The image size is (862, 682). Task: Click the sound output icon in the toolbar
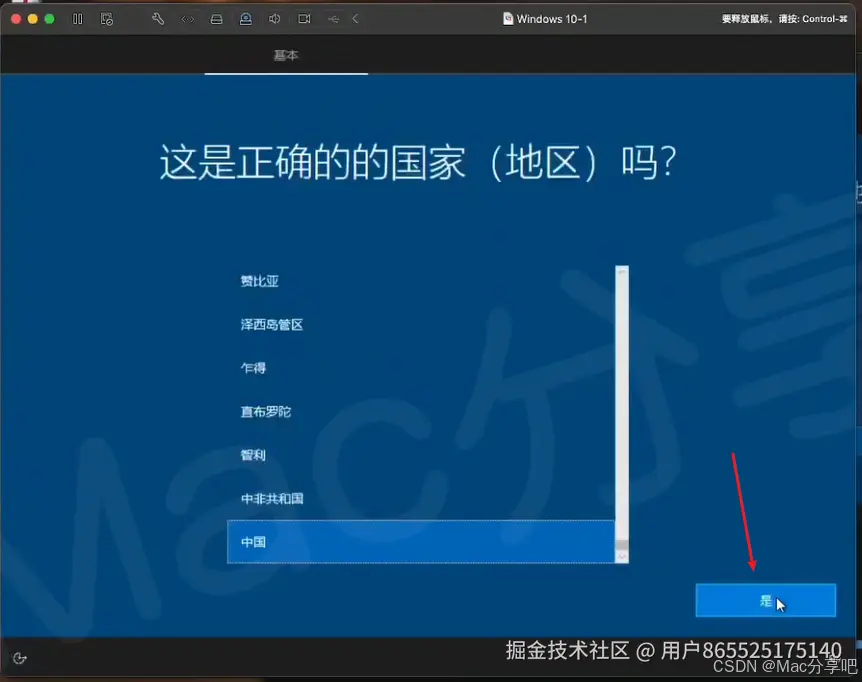pyautogui.click(x=273, y=18)
